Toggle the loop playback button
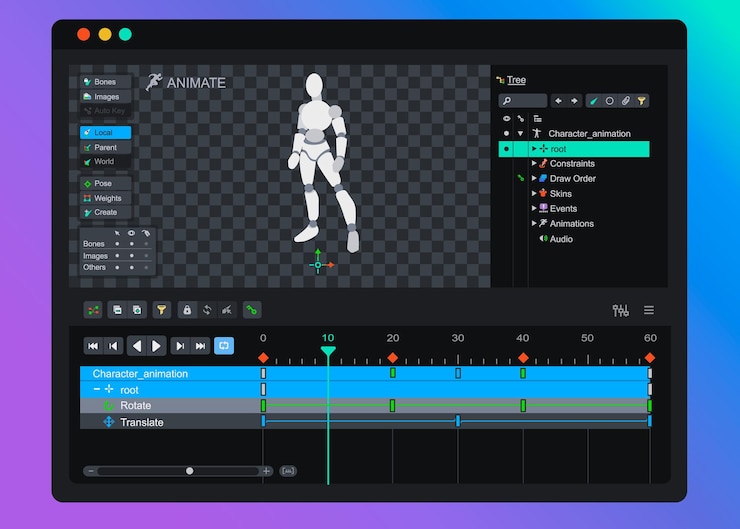The image size is (740, 529). (x=224, y=346)
